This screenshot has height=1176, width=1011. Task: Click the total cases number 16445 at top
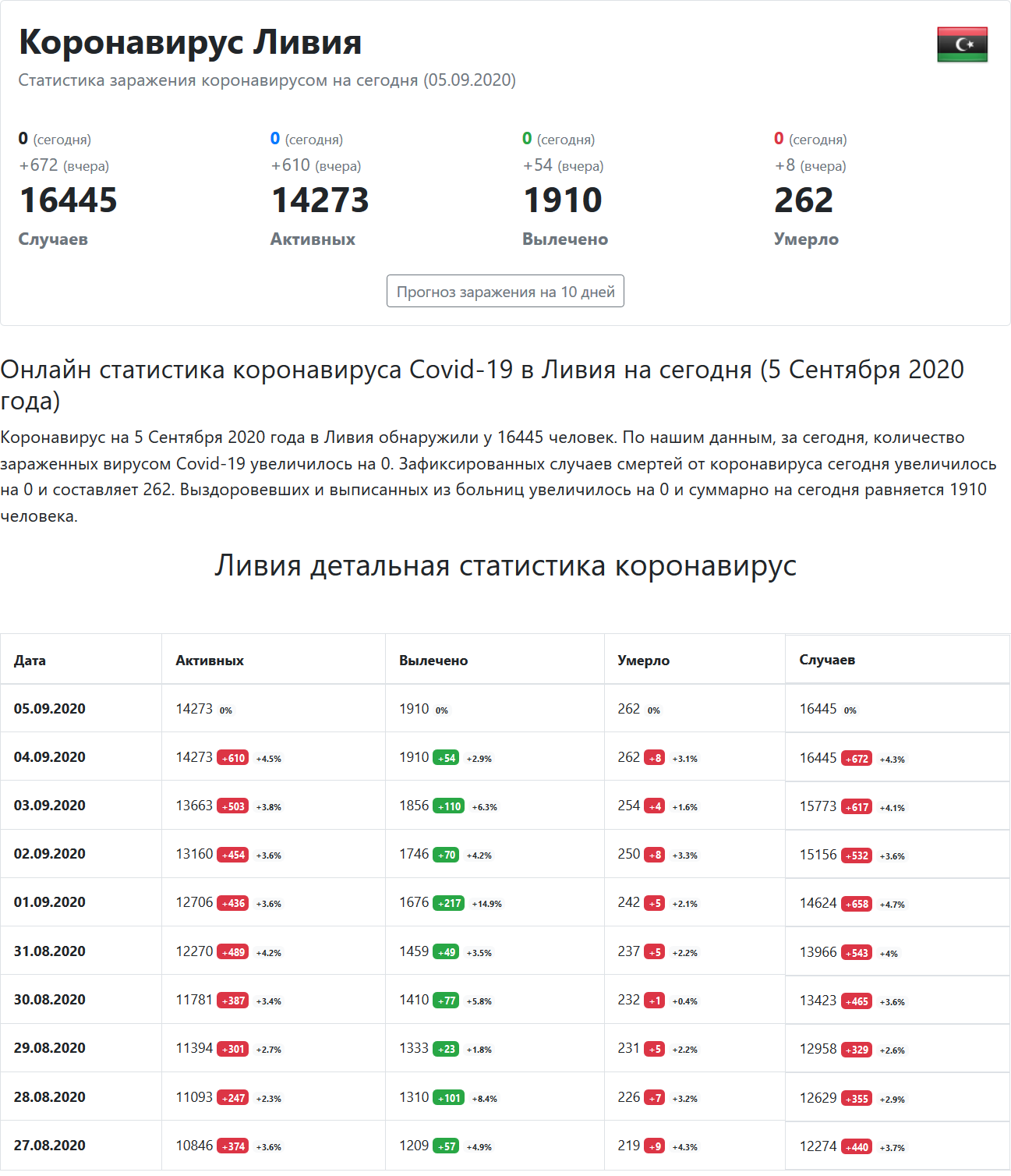pyautogui.click(x=68, y=200)
